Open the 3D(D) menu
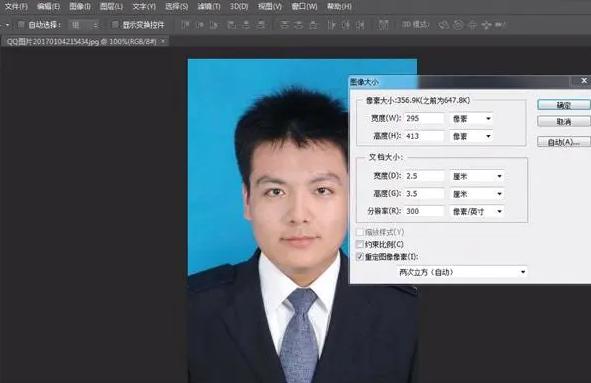This screenshot has width=591, height=383. point(239,6)
